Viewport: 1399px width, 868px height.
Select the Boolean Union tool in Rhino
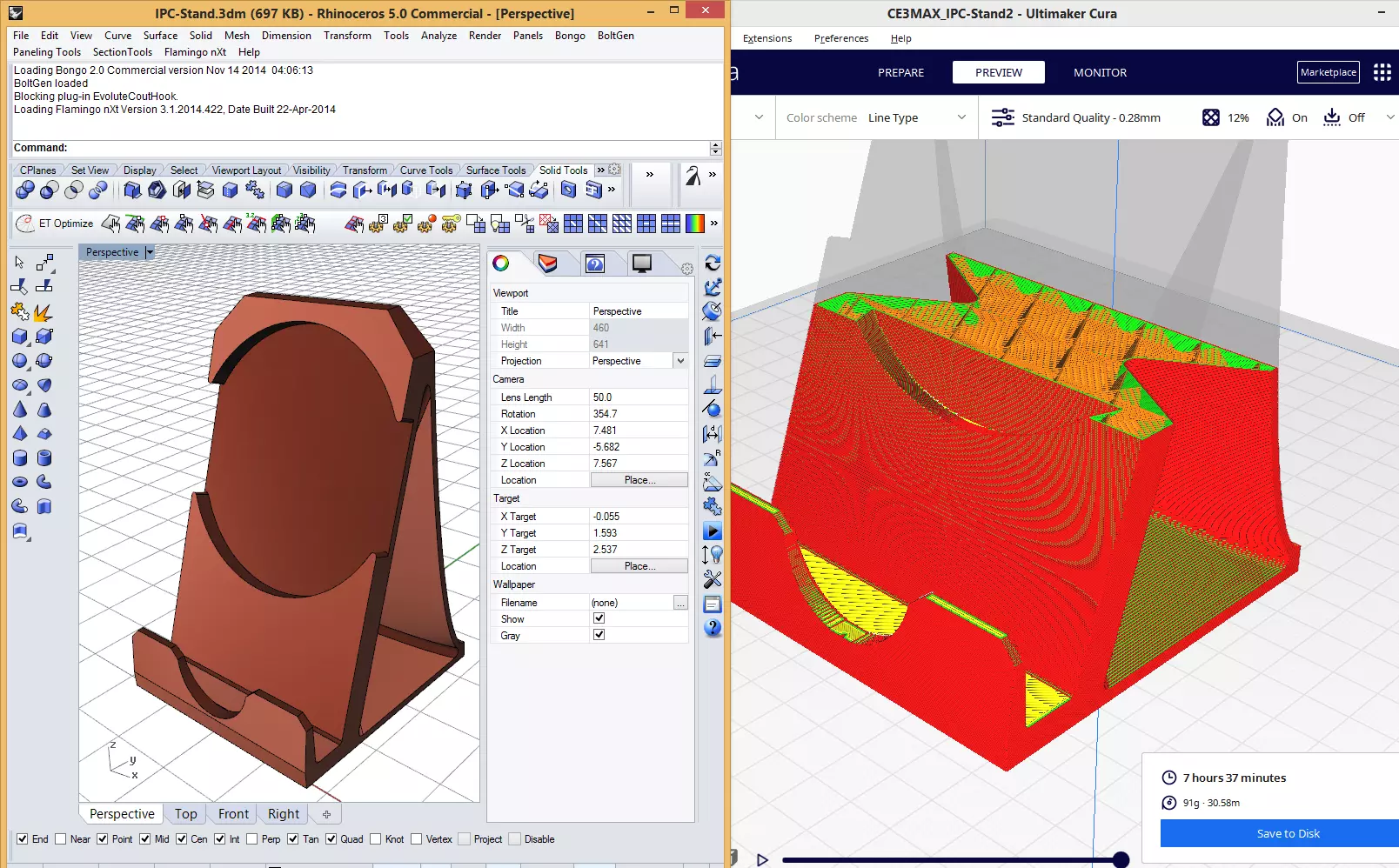(x=25, y=190)
